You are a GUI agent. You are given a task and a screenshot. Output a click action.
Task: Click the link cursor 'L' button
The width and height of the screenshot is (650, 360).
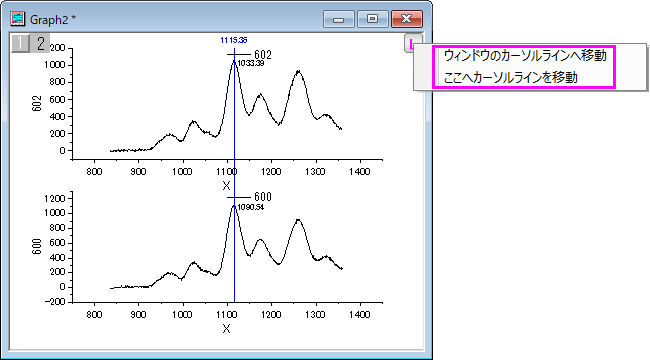tap(411, 44)
